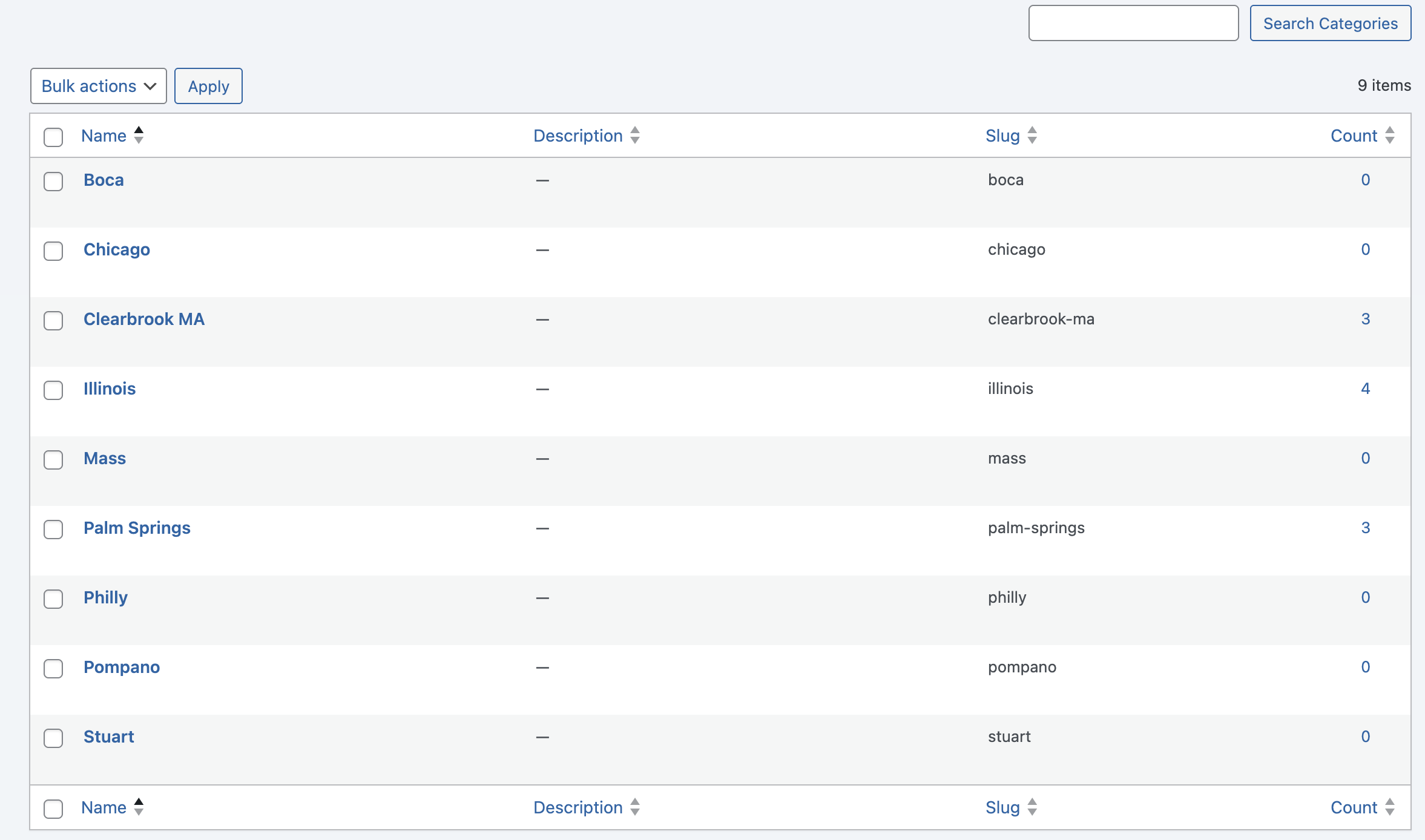Open the Illinois post count link
This screenshot has width=1425, height=840.
coord(1365,389)
